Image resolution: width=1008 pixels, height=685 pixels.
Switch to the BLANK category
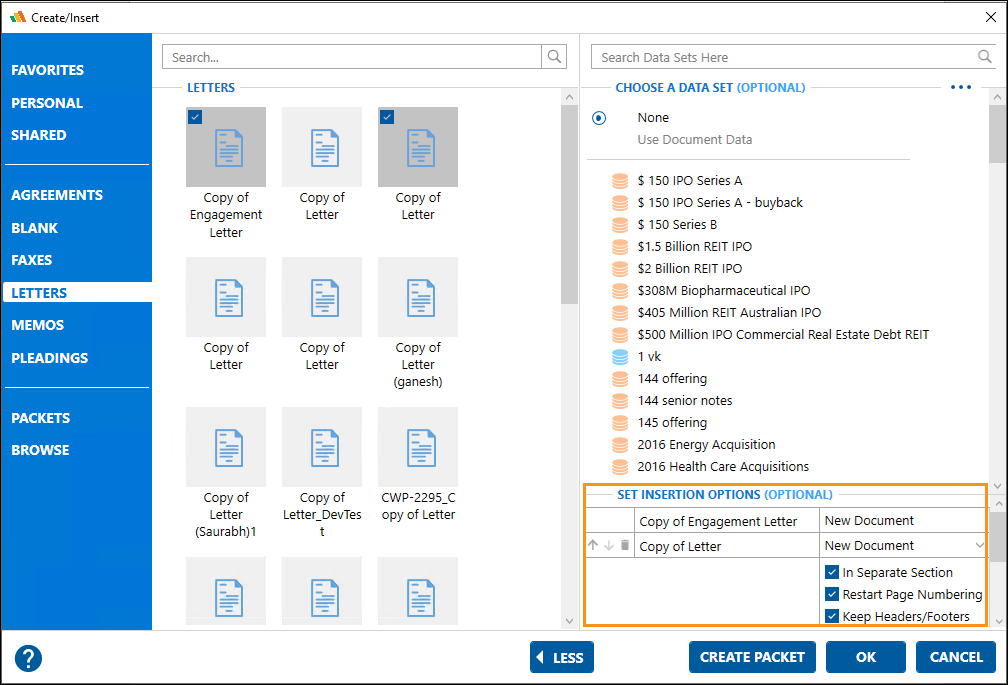point(34,228)
